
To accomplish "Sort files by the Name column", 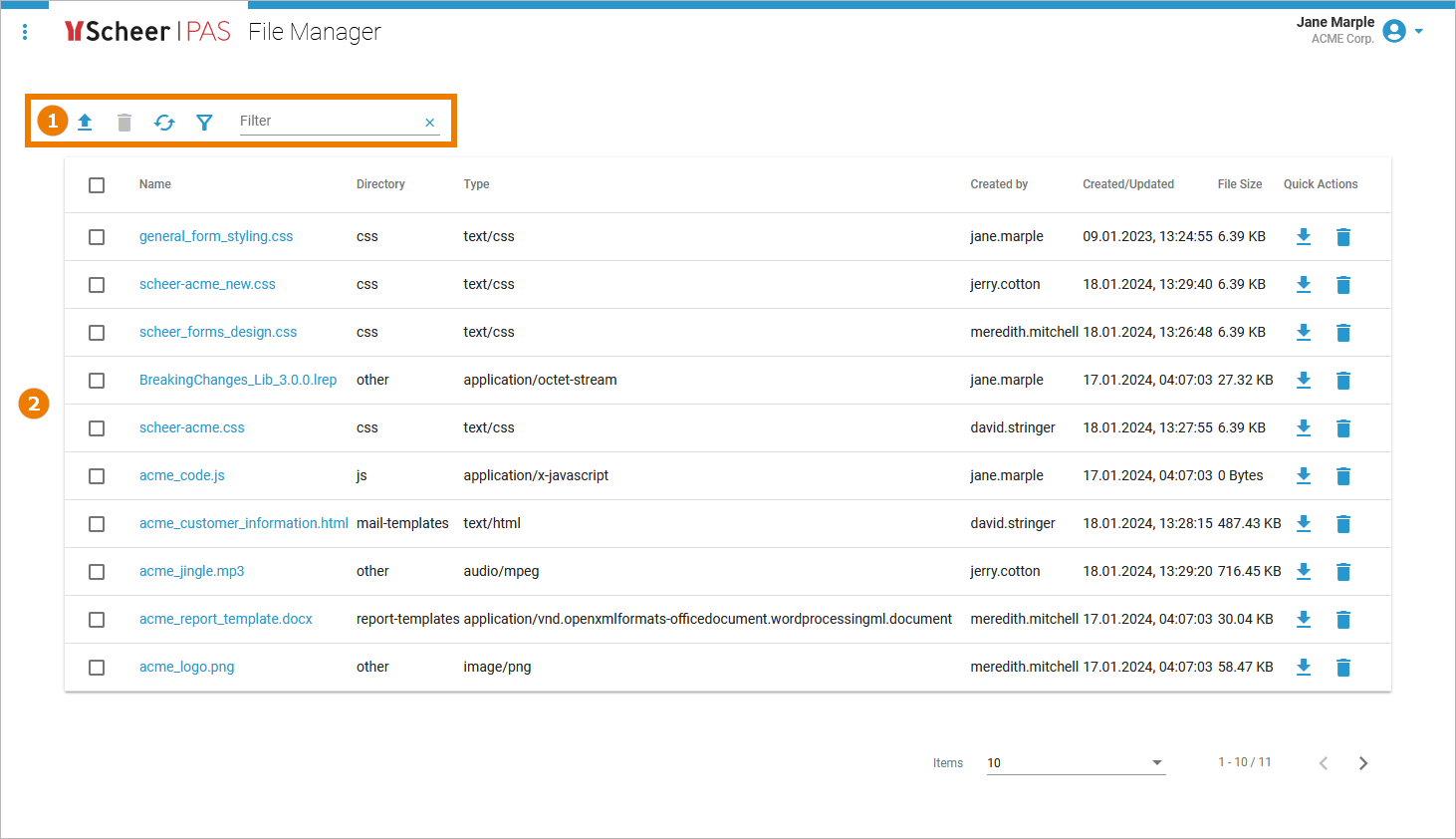I will point(154,184).
